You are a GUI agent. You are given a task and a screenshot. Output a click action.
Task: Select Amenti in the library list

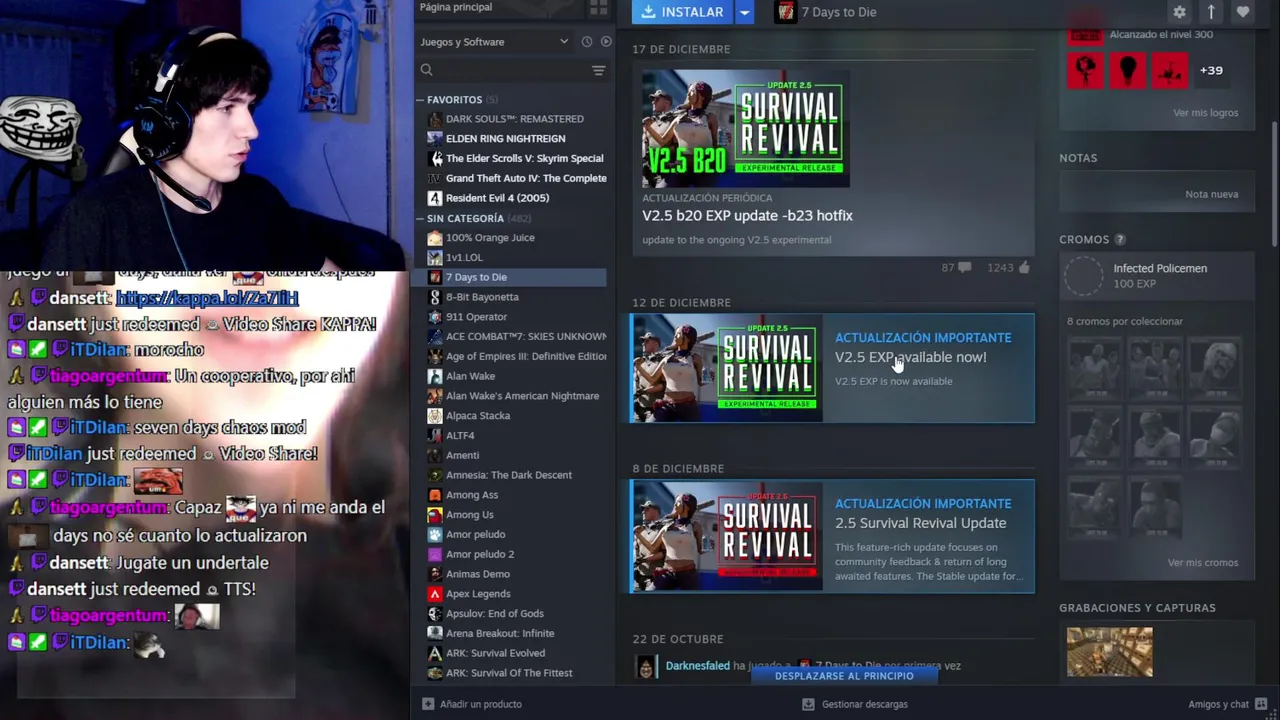pyautogui.click(x=462, y=455)
